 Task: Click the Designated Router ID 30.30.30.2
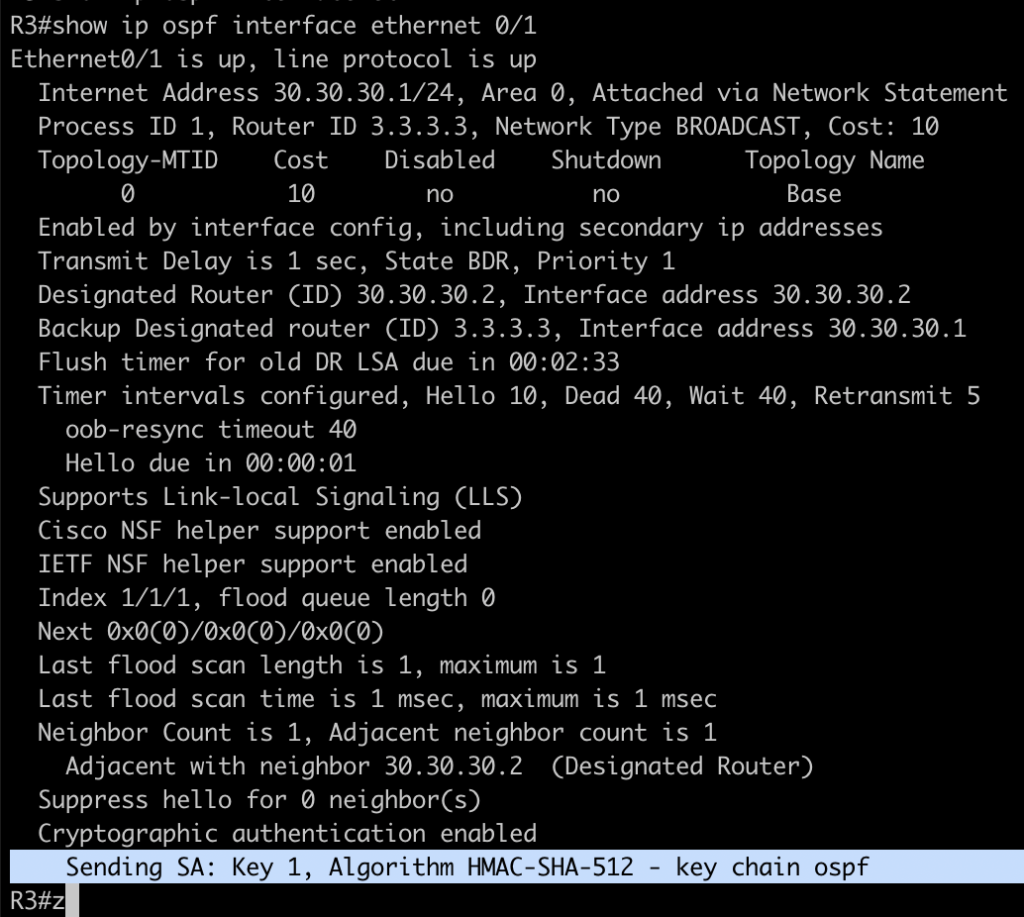tap(440, 295)
